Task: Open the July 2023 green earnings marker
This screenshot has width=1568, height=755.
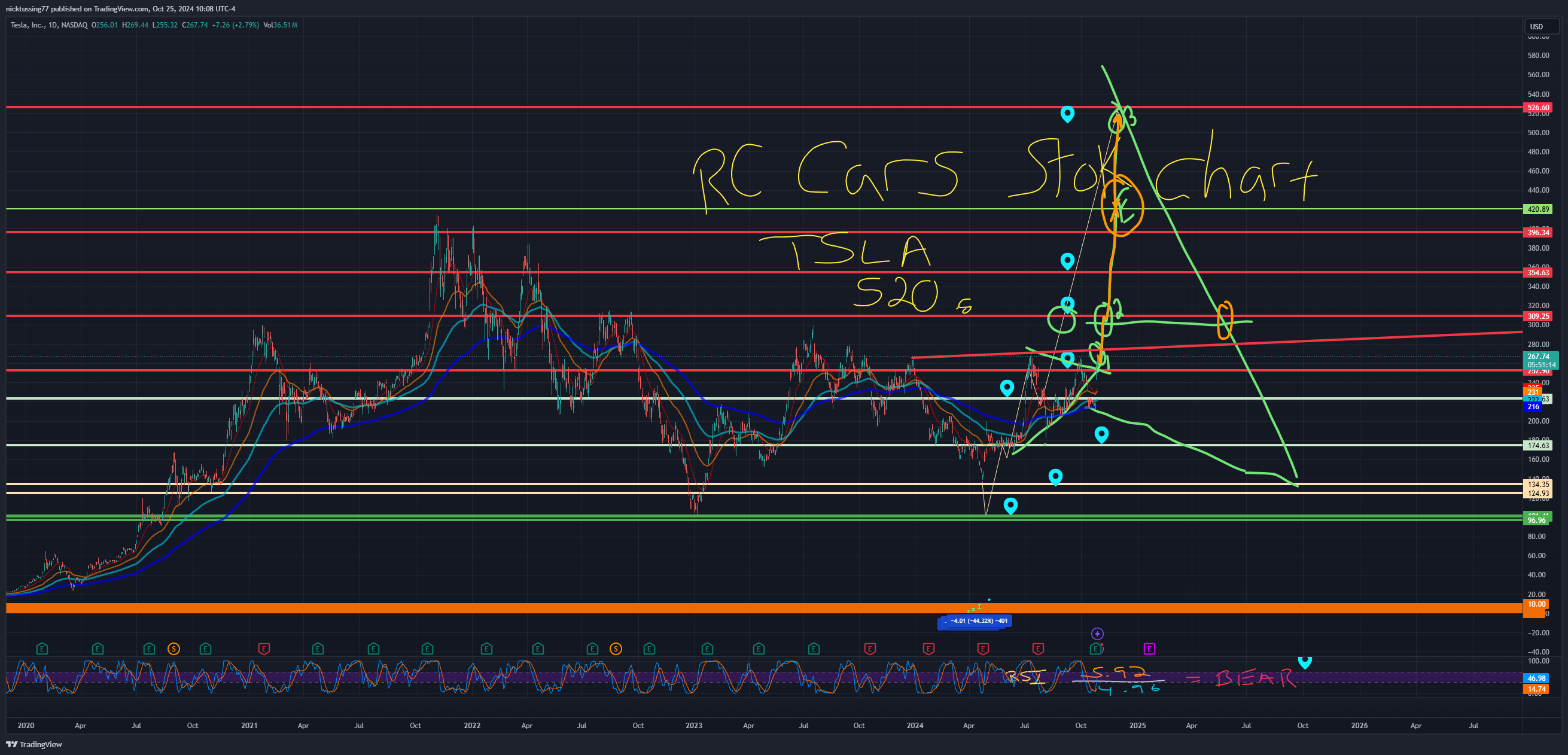Action: point(814,649)
